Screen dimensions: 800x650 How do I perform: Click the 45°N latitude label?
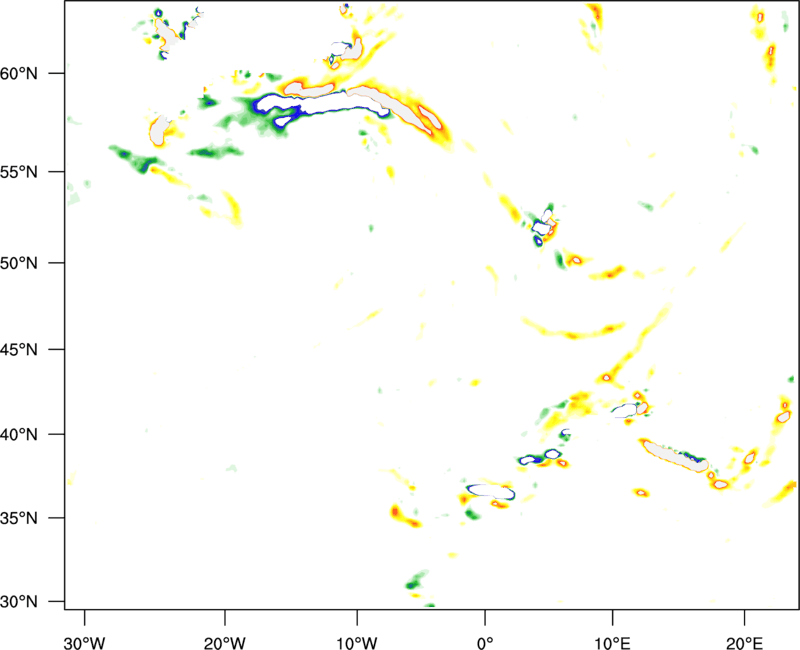coord(19,349)
